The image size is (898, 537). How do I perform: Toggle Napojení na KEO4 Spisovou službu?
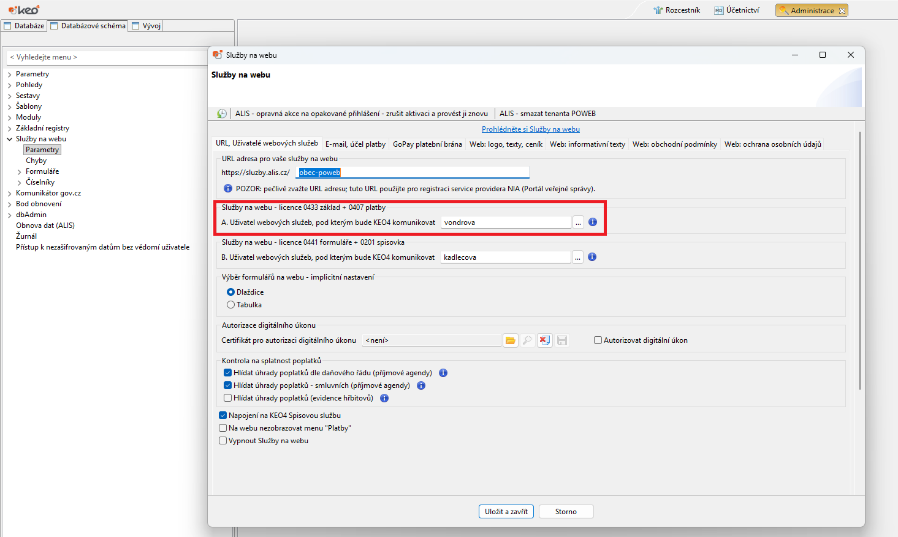[223, 415]
